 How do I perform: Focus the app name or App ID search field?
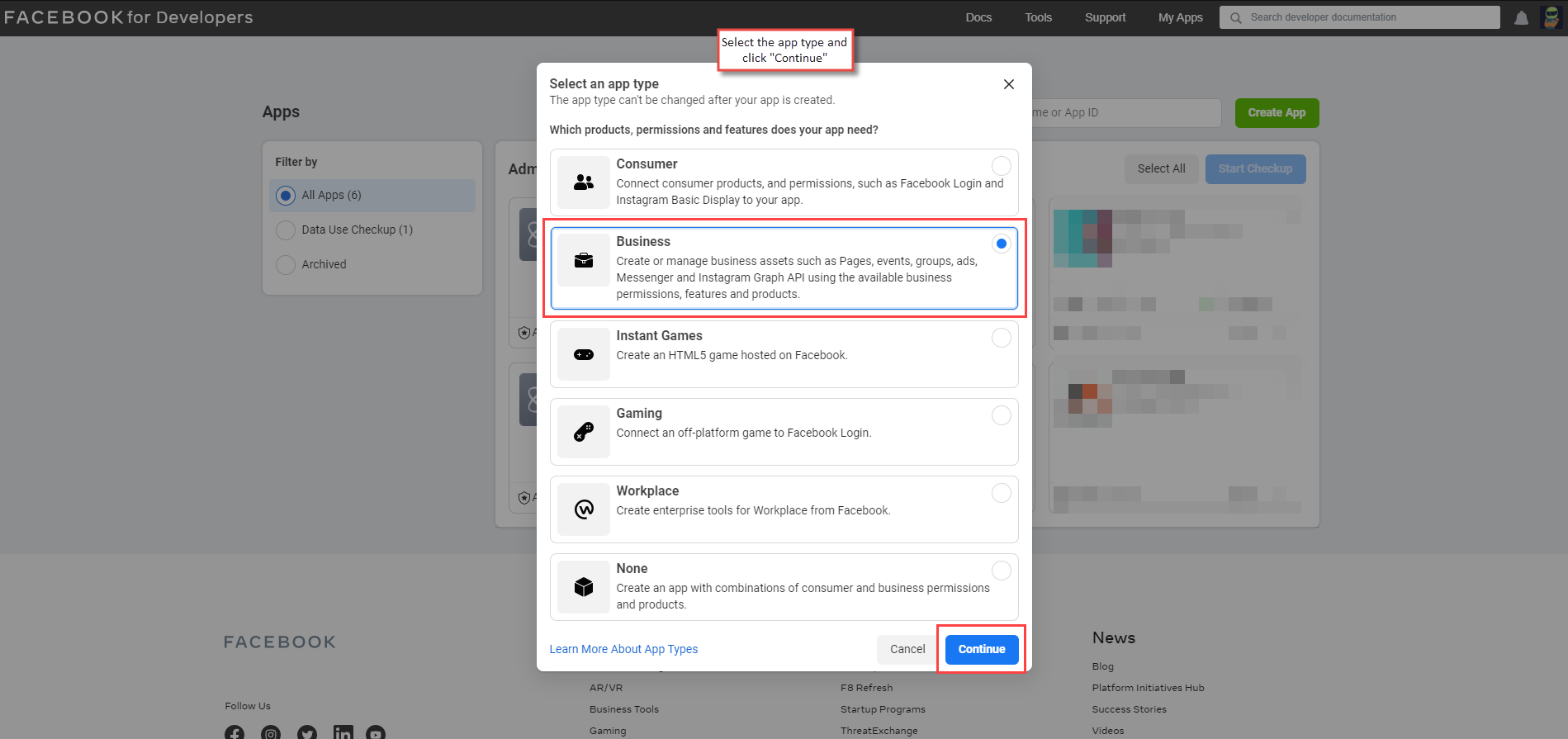[1126, 113]
